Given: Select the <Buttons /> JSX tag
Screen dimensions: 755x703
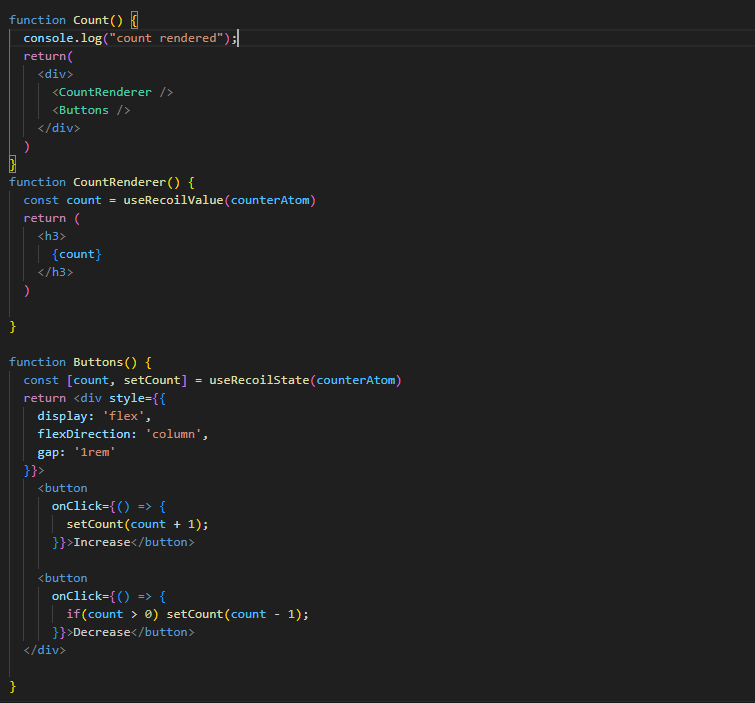Looking at the screenshot, I should 91,110.
